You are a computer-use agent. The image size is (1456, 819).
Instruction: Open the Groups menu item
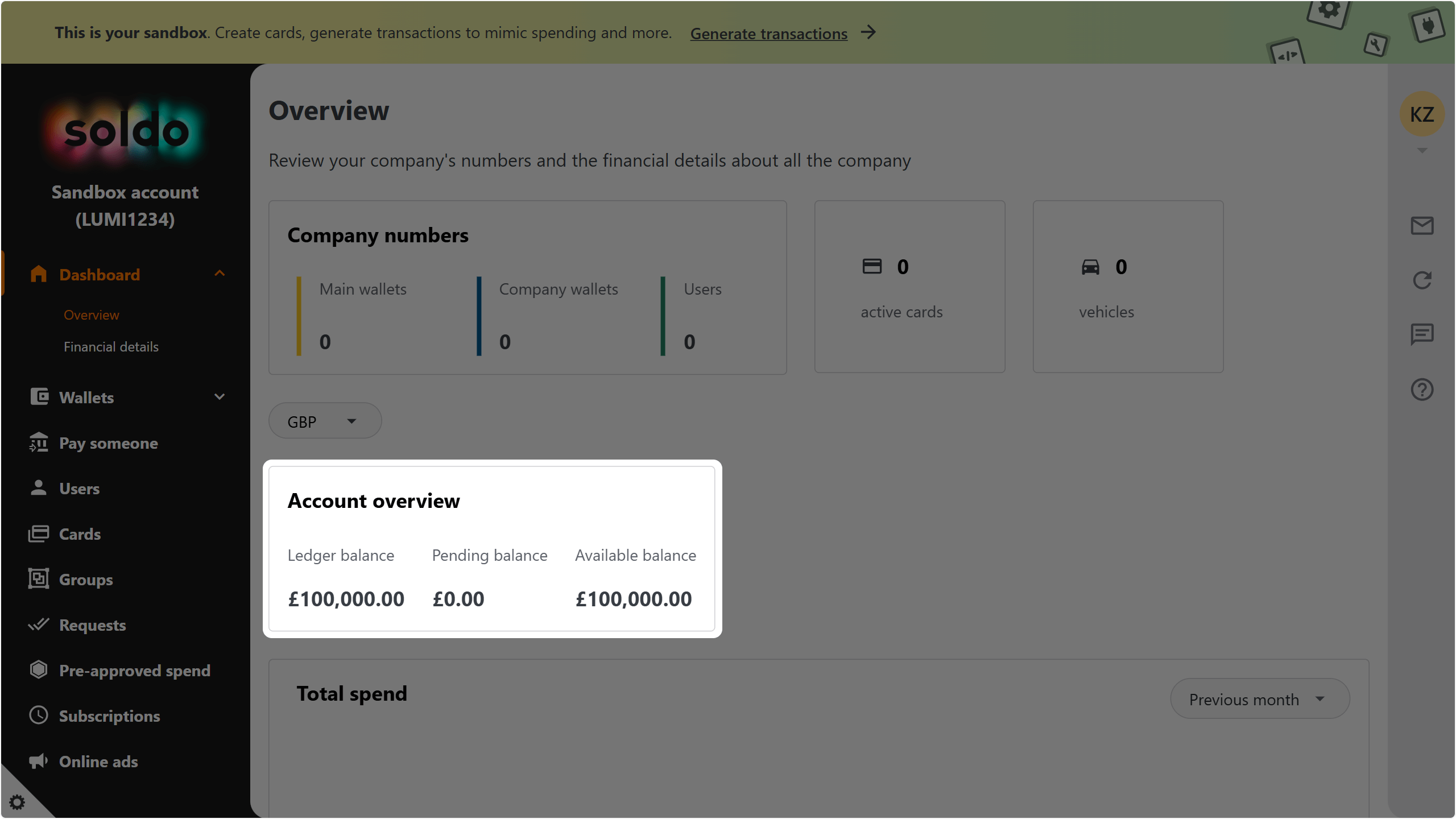click(x=86, y=580)
